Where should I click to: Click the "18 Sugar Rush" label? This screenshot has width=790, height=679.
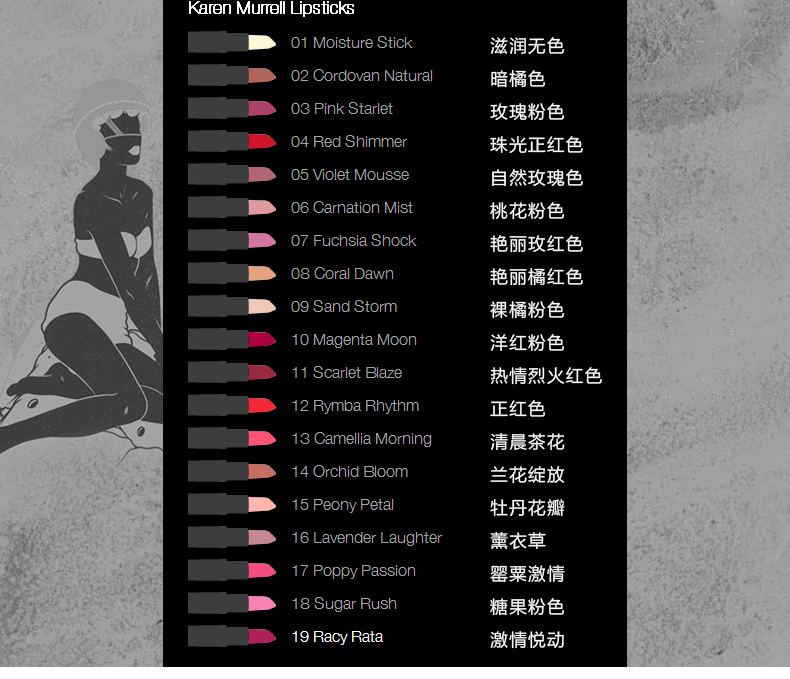[344, 604]
